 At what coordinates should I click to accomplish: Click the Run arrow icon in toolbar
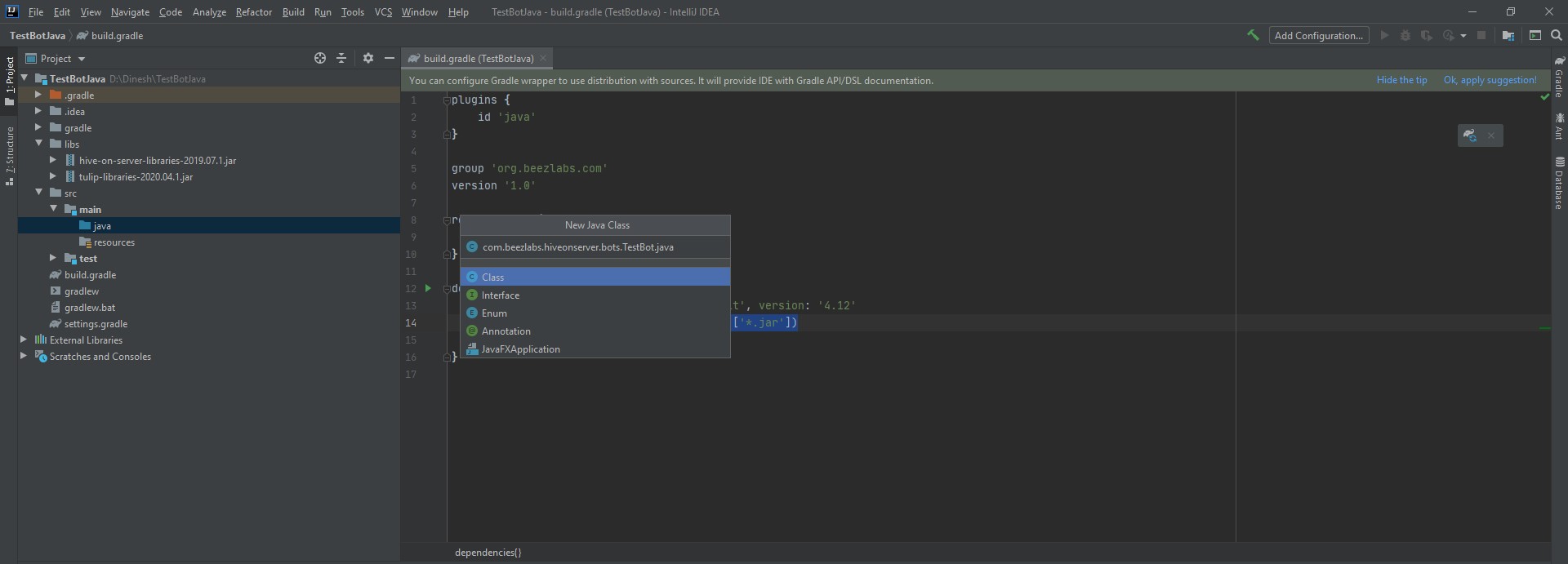click(x=1384, y=35)
